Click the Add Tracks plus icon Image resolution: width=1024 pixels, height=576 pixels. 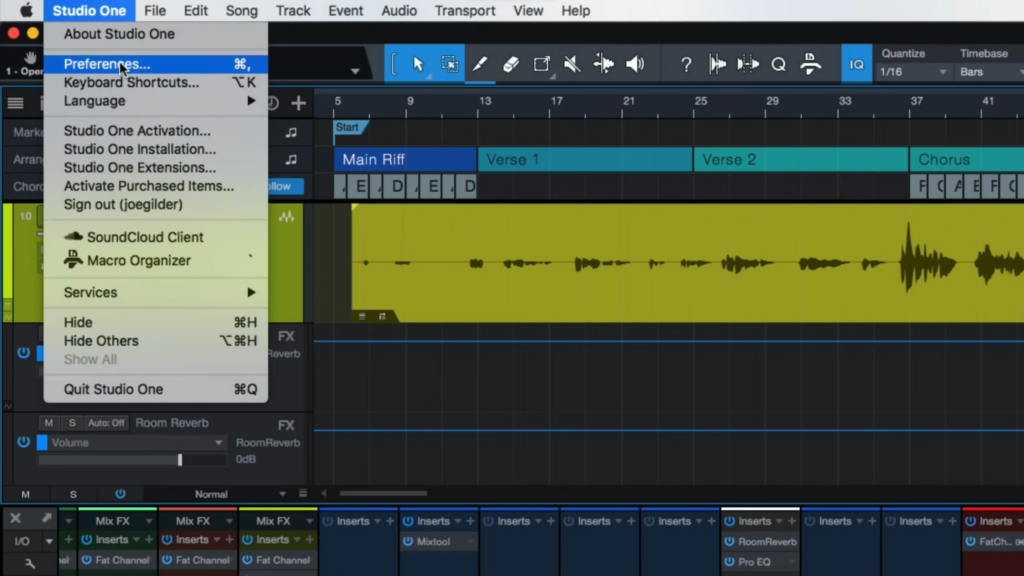[x=298, y=103]
